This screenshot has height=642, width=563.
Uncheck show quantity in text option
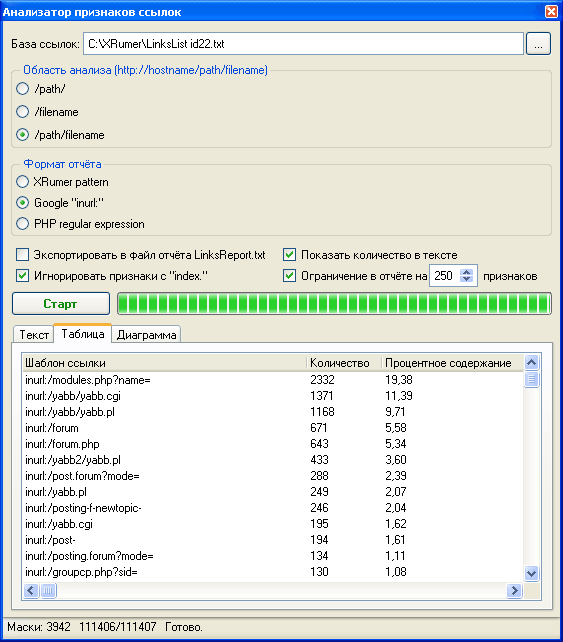click(289, 255)
